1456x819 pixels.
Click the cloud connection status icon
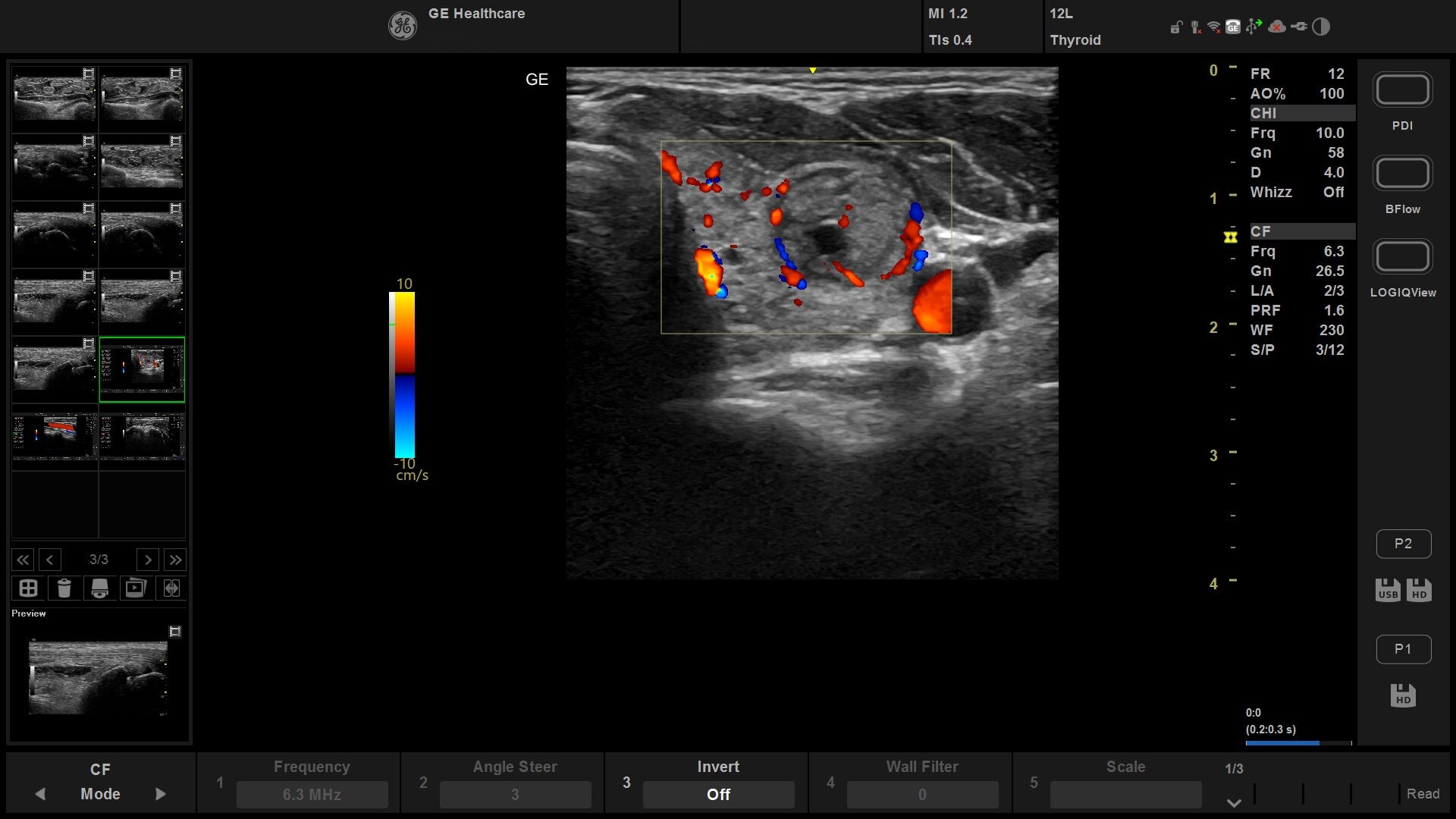coord(1277,27)
